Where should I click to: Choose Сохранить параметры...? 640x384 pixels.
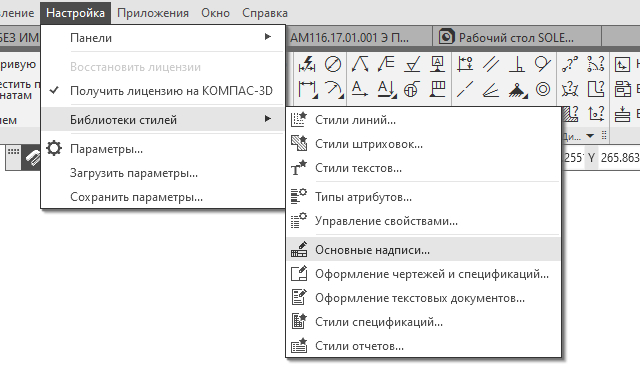[163, 197]
